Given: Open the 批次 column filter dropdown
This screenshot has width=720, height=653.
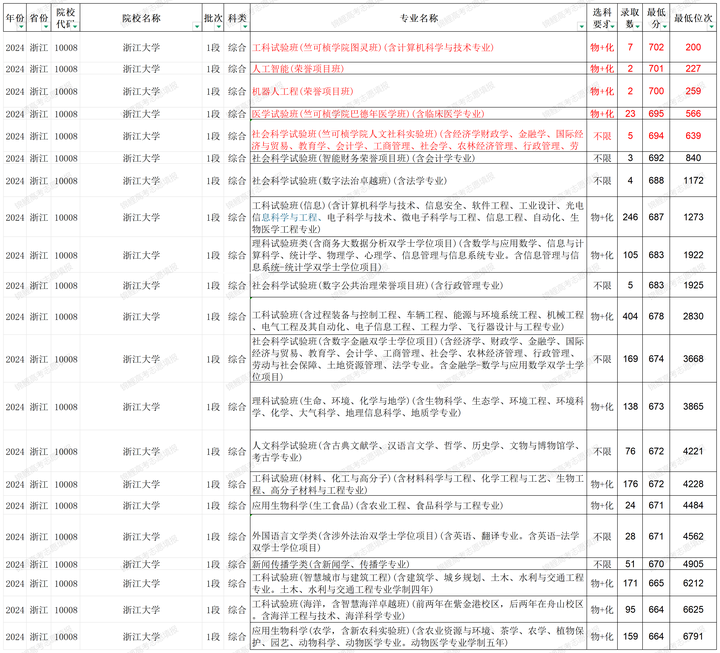Looking at the screenshot, I should point(219,27).
